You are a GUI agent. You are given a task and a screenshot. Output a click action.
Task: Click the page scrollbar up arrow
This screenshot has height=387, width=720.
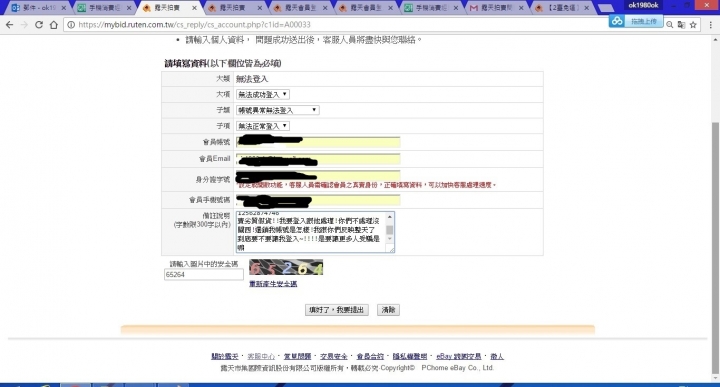click(x=715, y=40)
